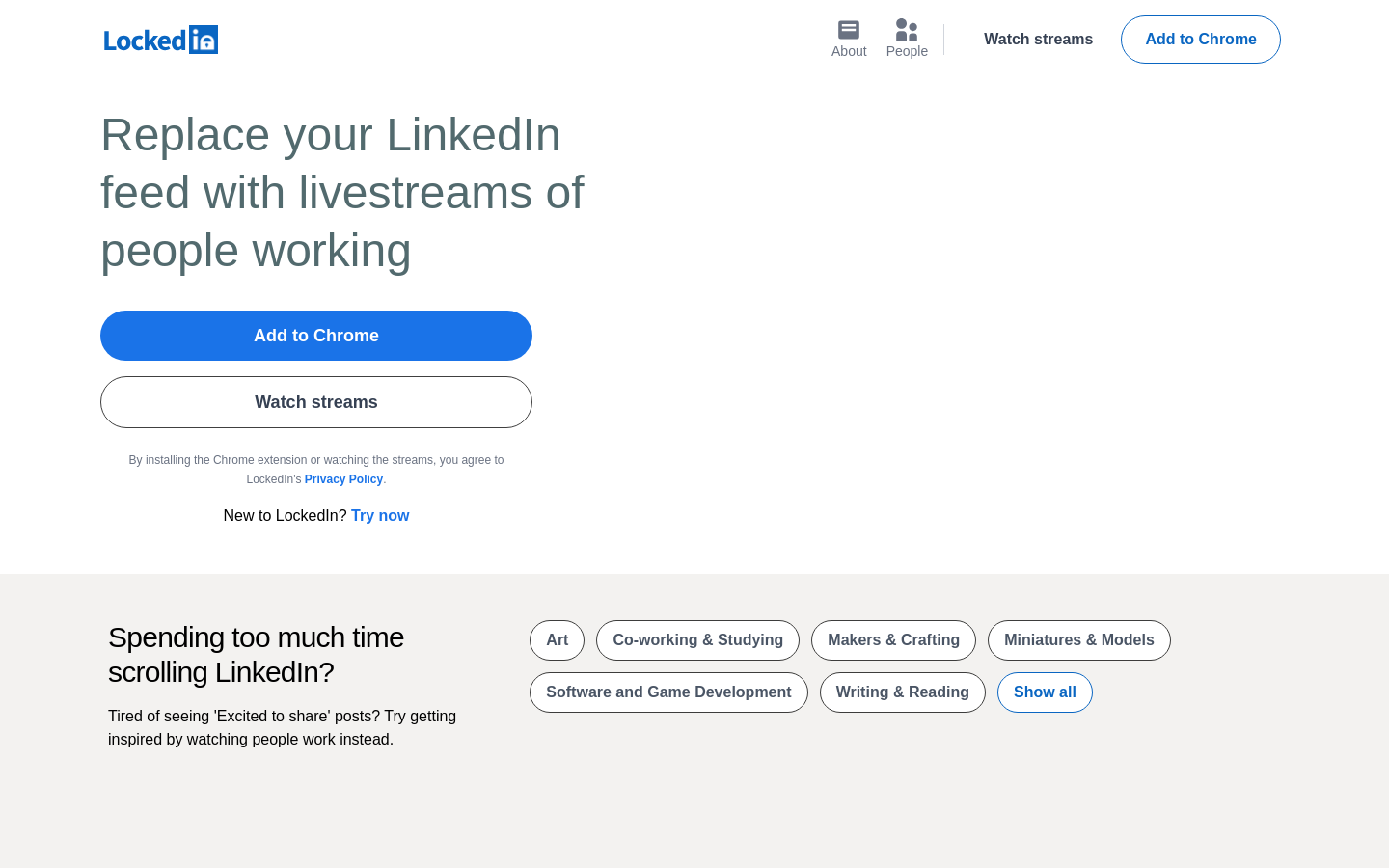The image size is (1389, 868).
Task: Open the Privacy Policy link
Action: pos(343,479)
